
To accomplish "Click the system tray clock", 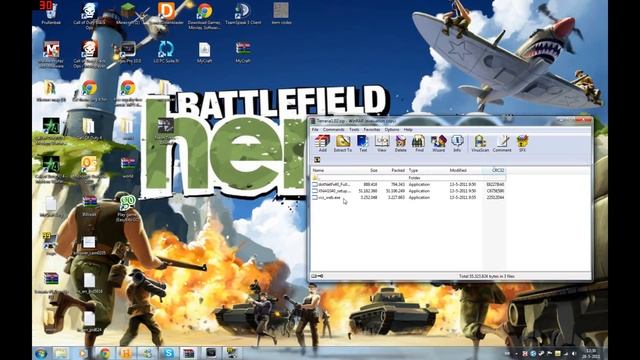I will 591,353.
